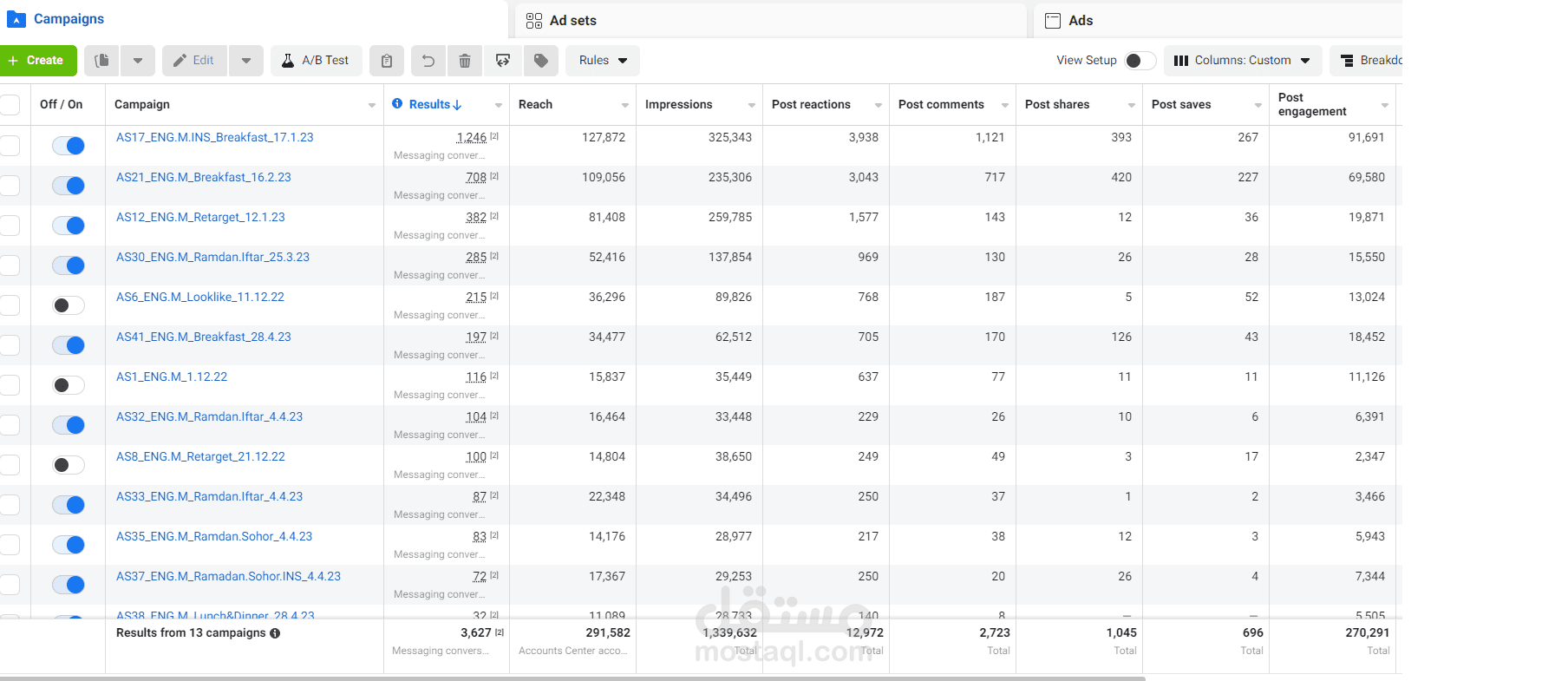This screenshot has width=1568, height=681.
Task: Check the select-all campaigns checkbox in header
Action: [x=10, y=105]
